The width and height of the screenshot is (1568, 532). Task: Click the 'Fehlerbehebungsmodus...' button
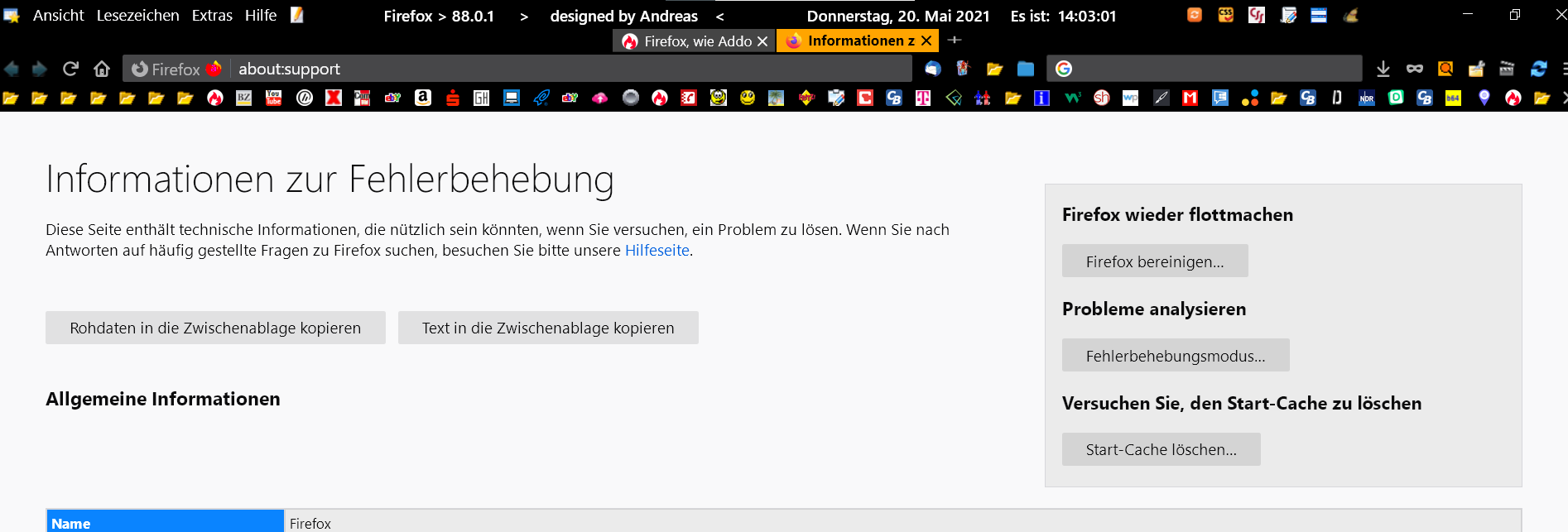coord(1176,355)
